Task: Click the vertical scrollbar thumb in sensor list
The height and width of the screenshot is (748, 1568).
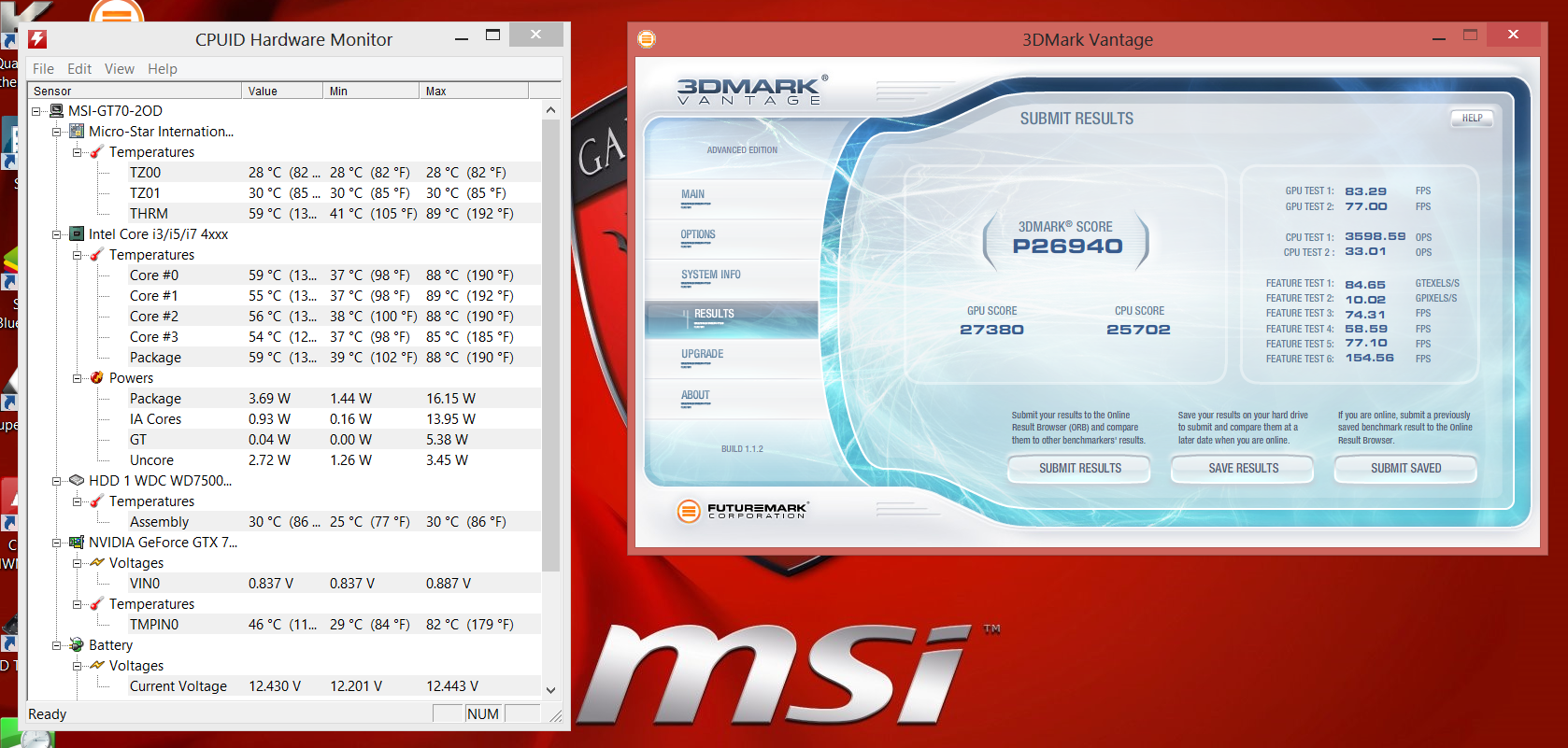Action: point(550,345)
